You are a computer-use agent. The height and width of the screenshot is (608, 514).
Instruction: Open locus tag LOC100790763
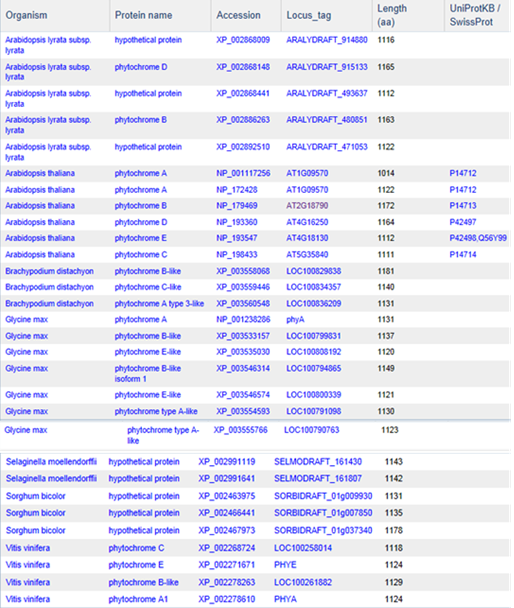[x=311, y=430]
